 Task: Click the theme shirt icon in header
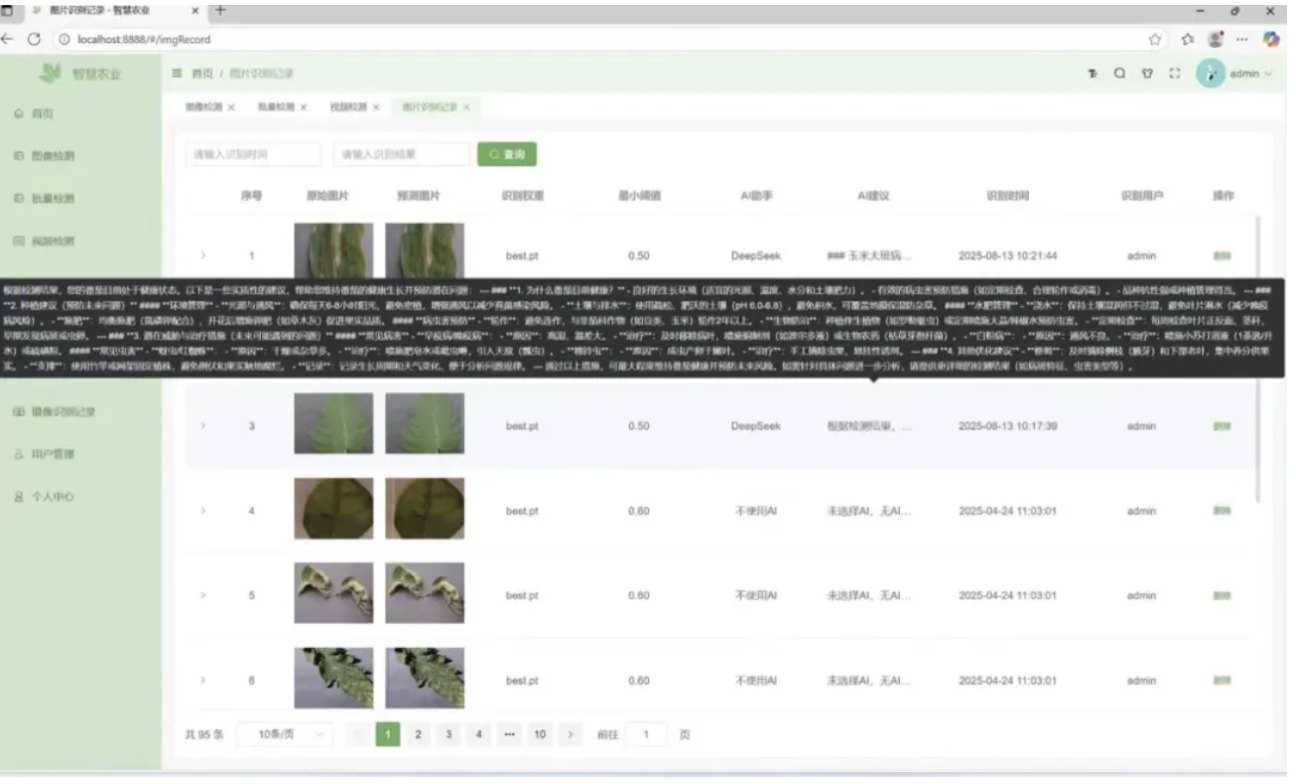click(1146, 74)
